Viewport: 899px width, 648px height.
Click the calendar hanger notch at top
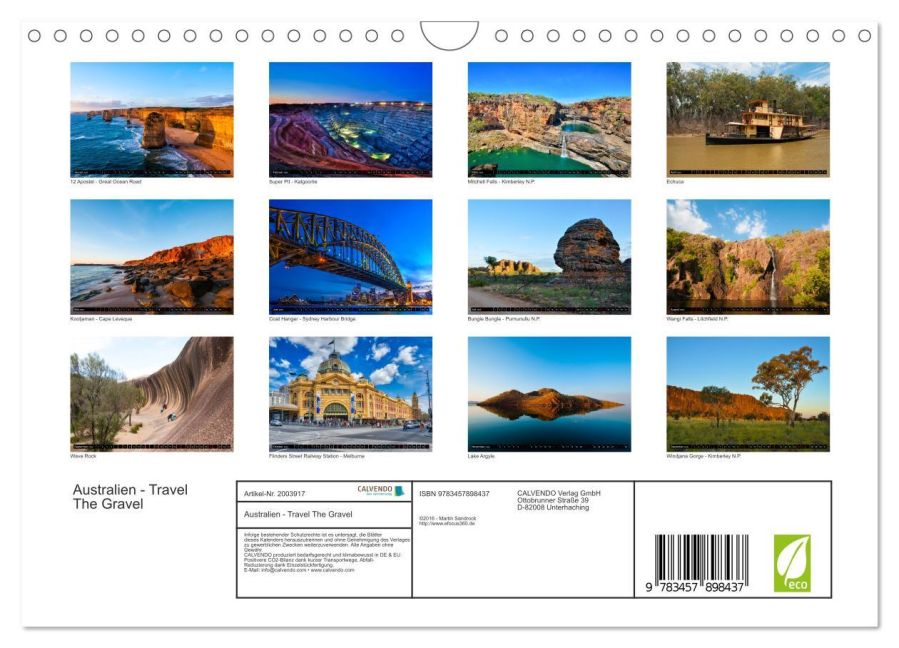[449, 35]
